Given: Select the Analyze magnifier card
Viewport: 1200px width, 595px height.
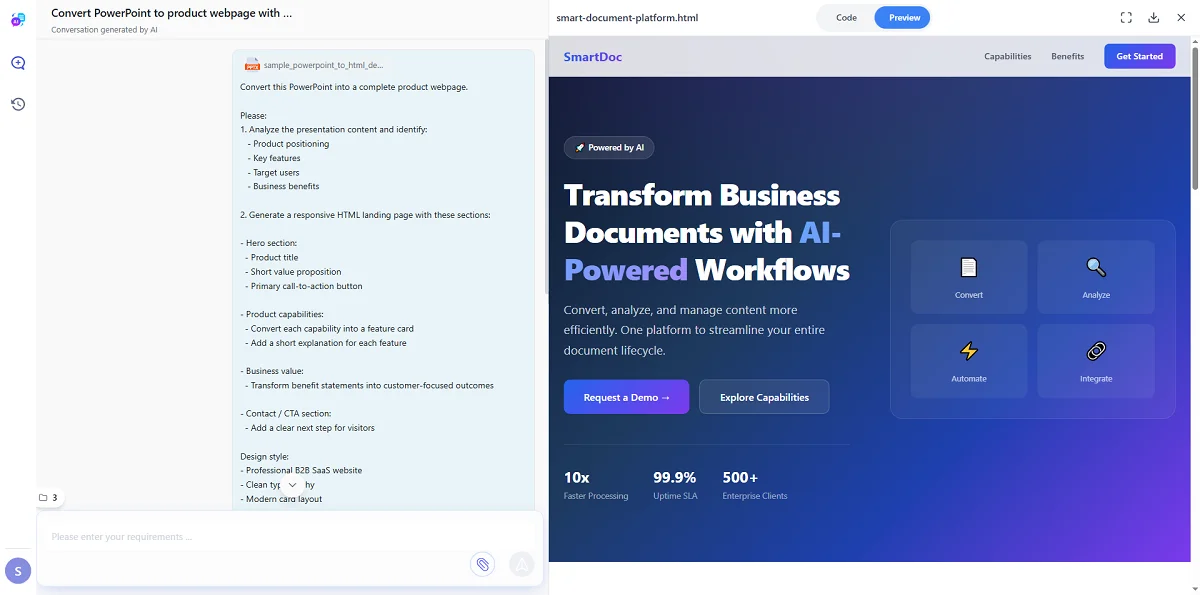Looking at the screenshot, I should [x=1096, y=277].
